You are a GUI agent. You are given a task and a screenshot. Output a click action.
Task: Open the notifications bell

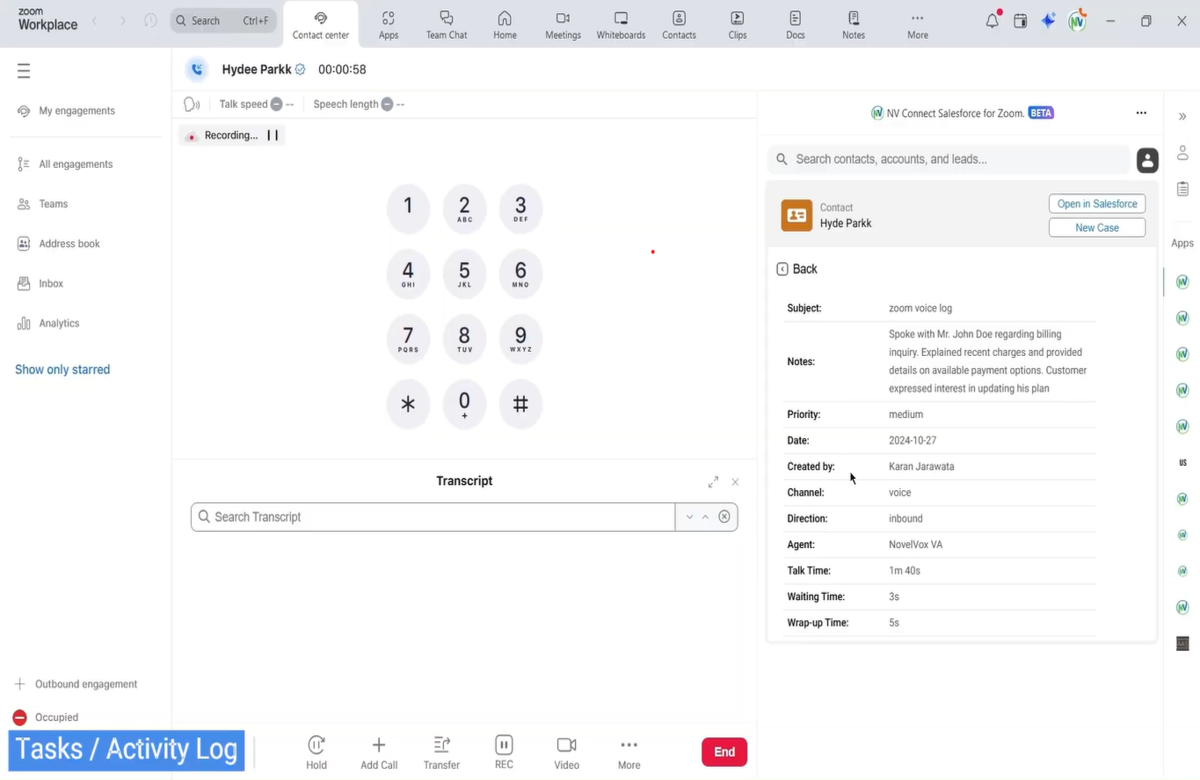coord(992,21)
